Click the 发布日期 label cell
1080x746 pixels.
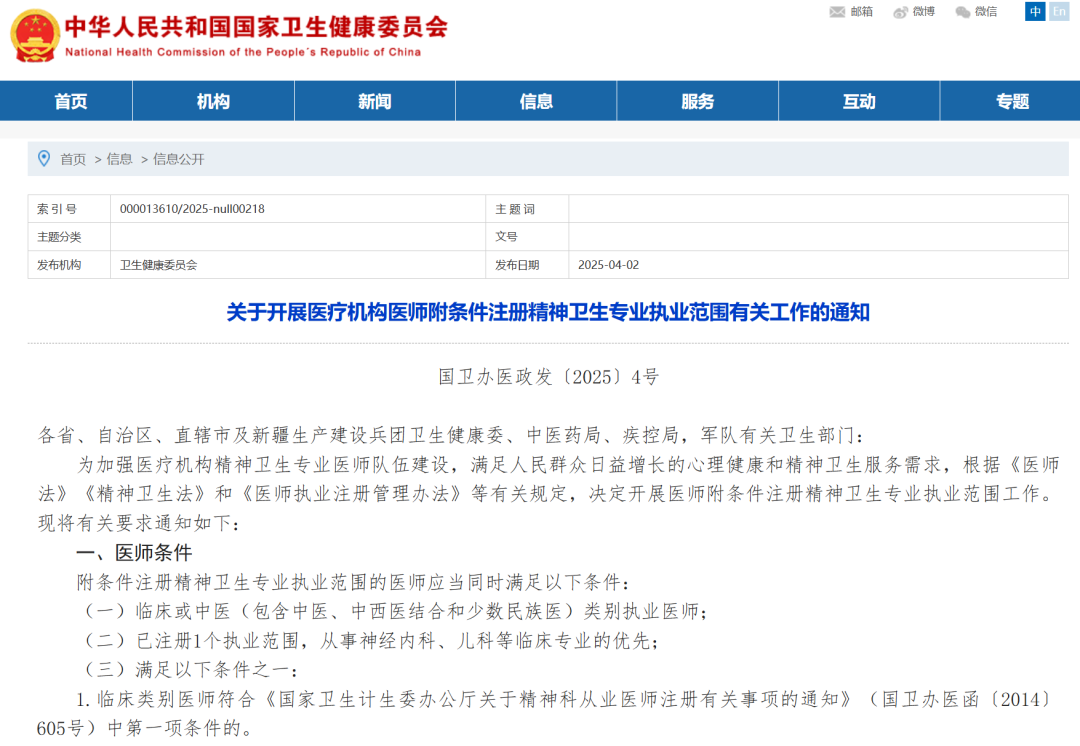(527, 265)
